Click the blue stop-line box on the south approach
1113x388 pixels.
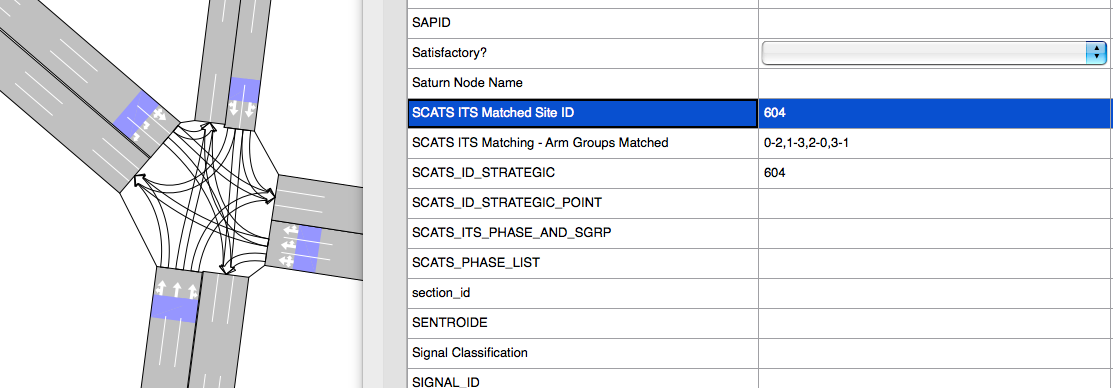173,309
